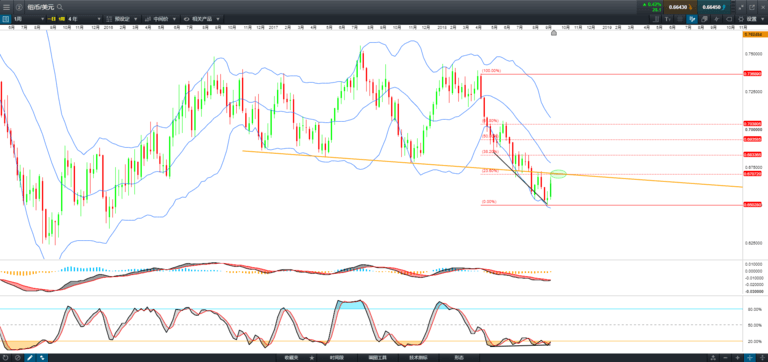768x362 pixels.
Task: Click the stacked layers icon
Action: coord(704,19)
